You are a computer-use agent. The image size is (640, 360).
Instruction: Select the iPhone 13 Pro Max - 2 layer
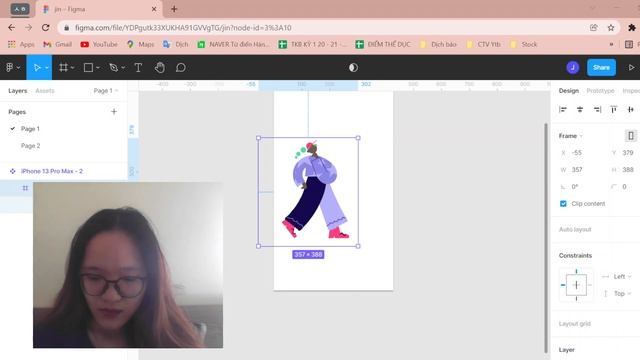pyautogui.click(x=51, y=171)
